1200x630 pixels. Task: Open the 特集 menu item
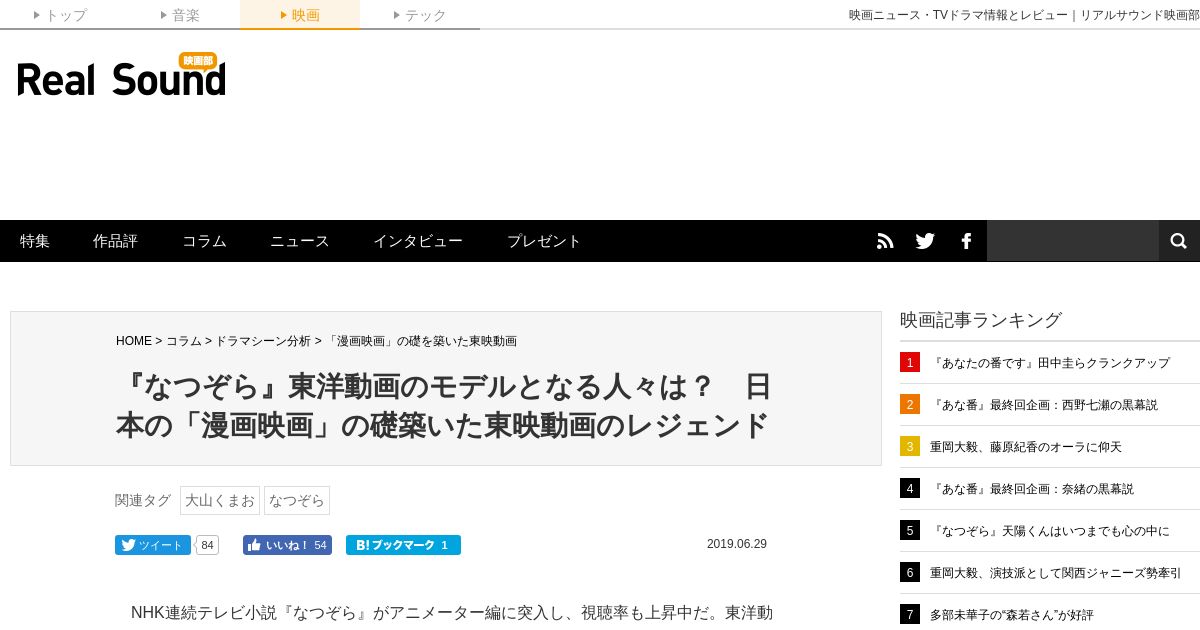(35, 241)
